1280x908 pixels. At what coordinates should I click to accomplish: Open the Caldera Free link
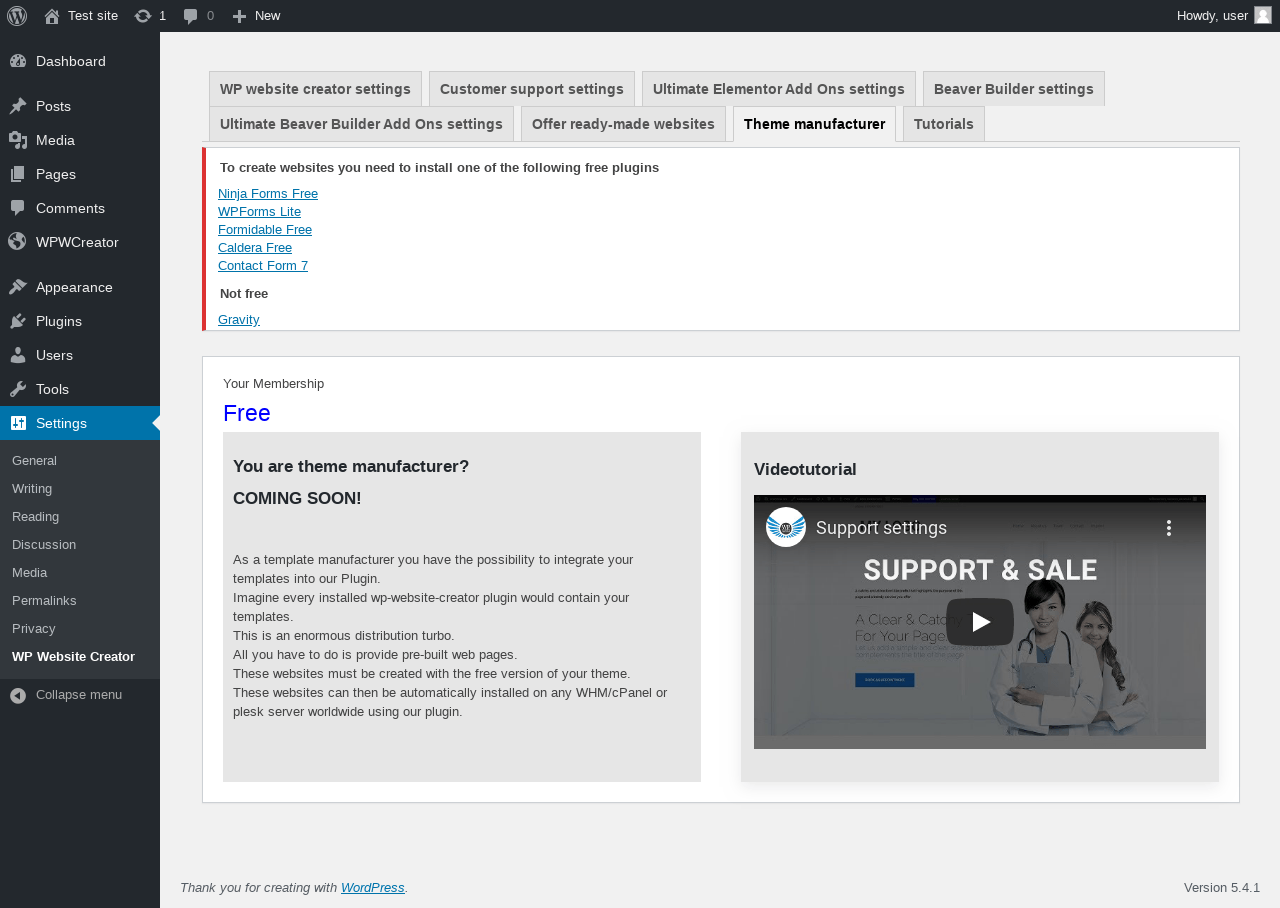255,248
